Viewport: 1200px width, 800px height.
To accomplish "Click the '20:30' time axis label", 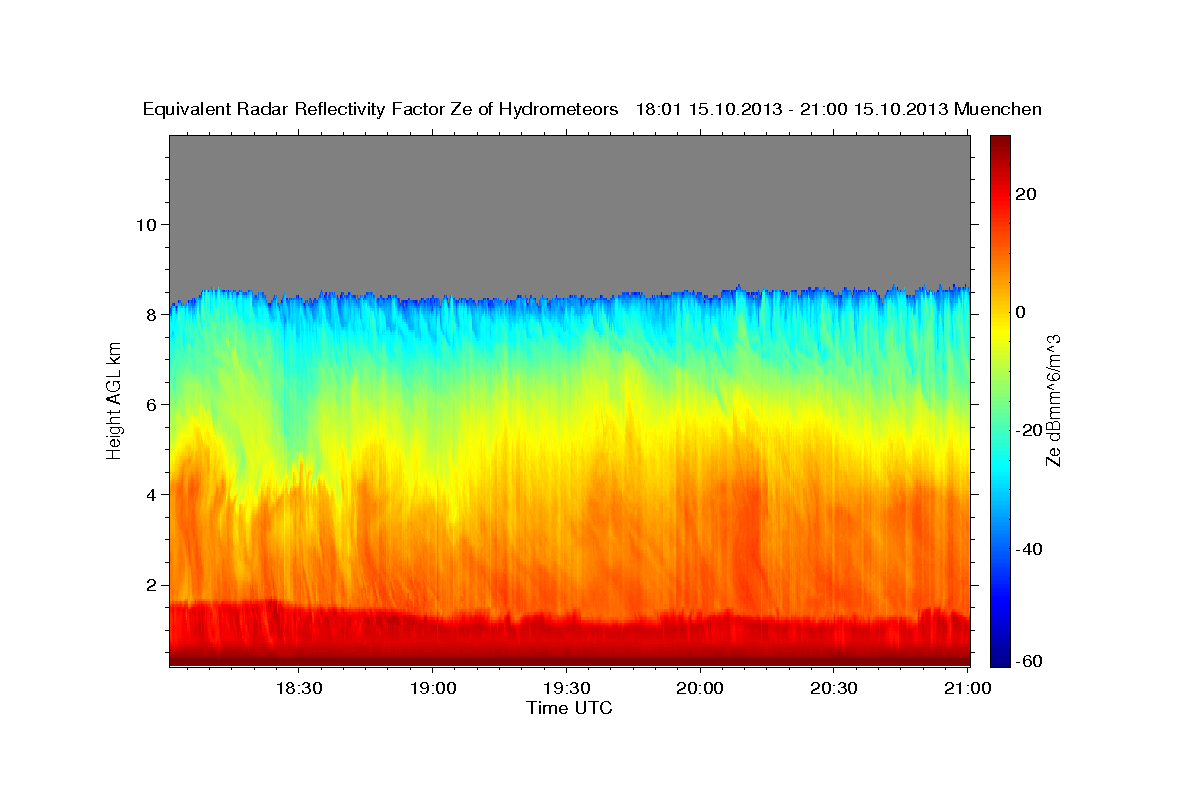I will pyautogui.click(x=834, y=688).
